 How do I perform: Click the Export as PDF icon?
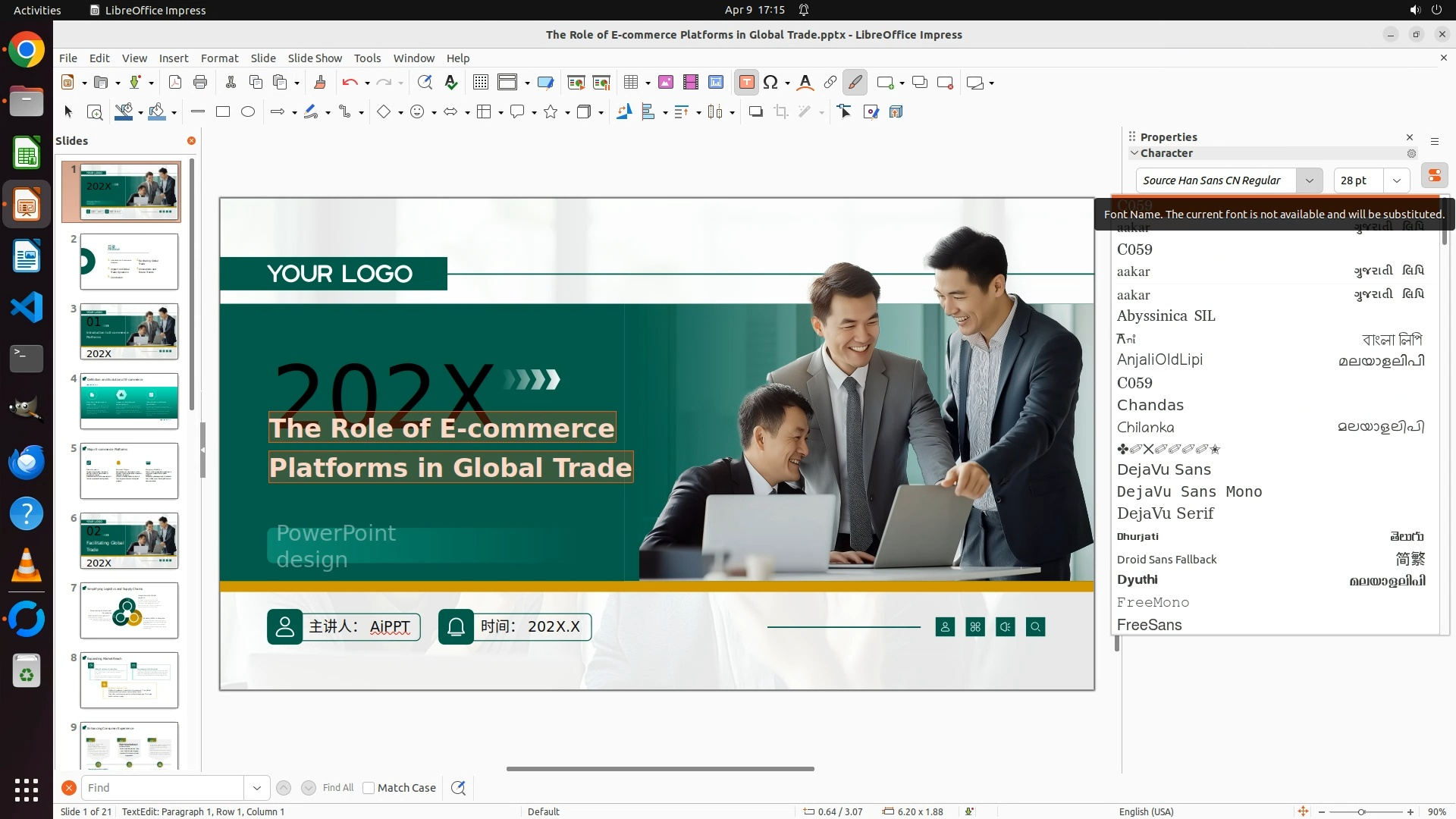[175, 83]
